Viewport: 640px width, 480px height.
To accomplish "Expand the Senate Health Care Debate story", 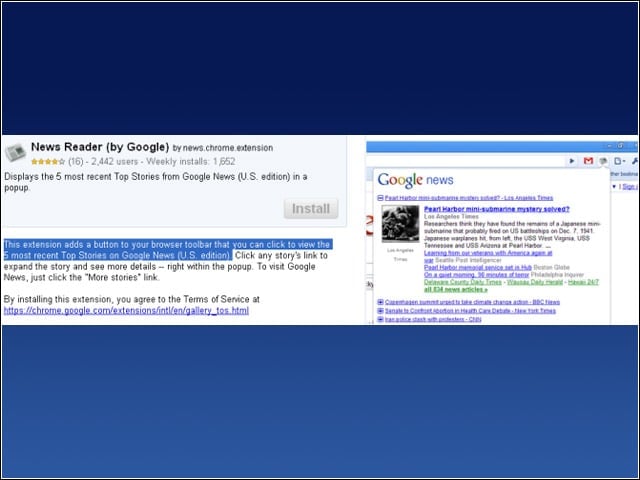I will tap(380, 311).
